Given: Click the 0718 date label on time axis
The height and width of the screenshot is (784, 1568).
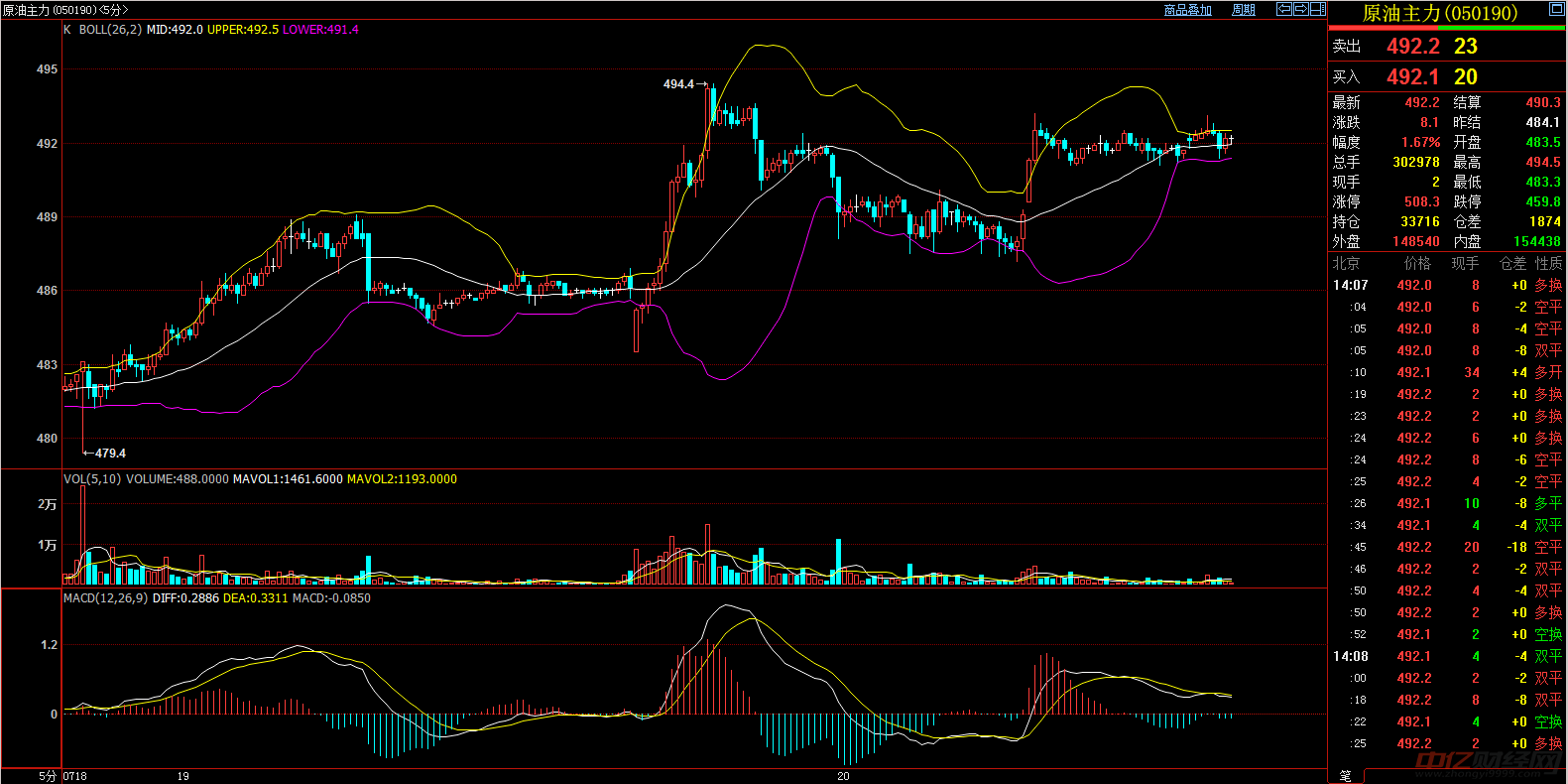Looking at the screenshot, I should (74, 776).
